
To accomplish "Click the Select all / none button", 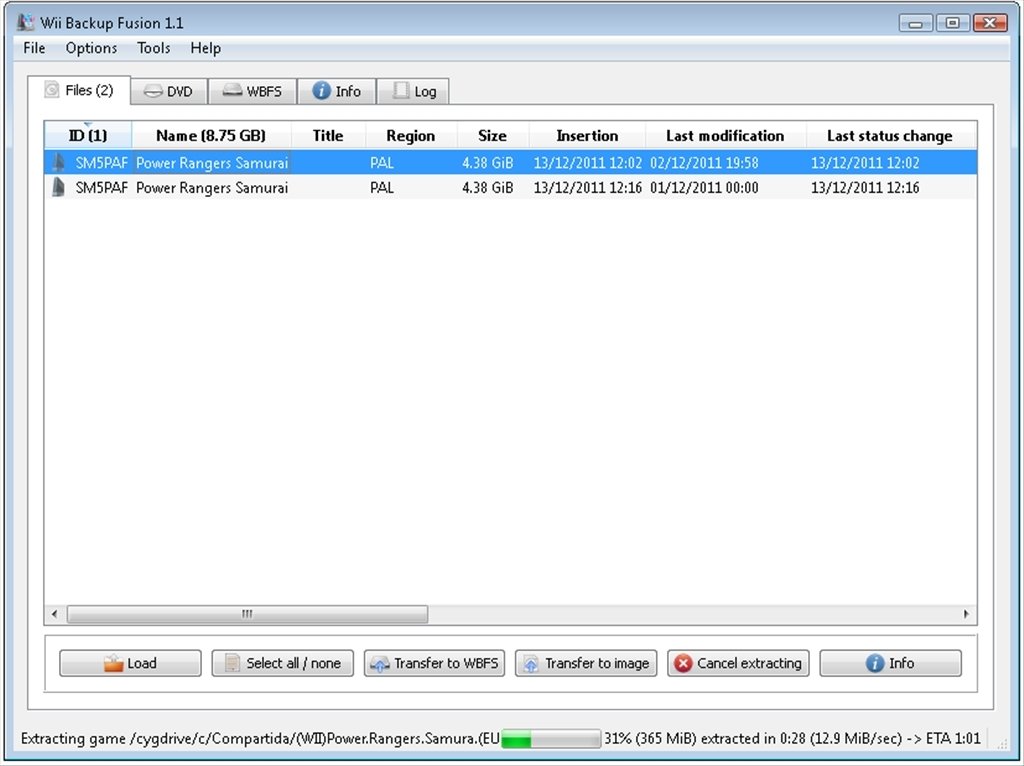I will (282, 663).
